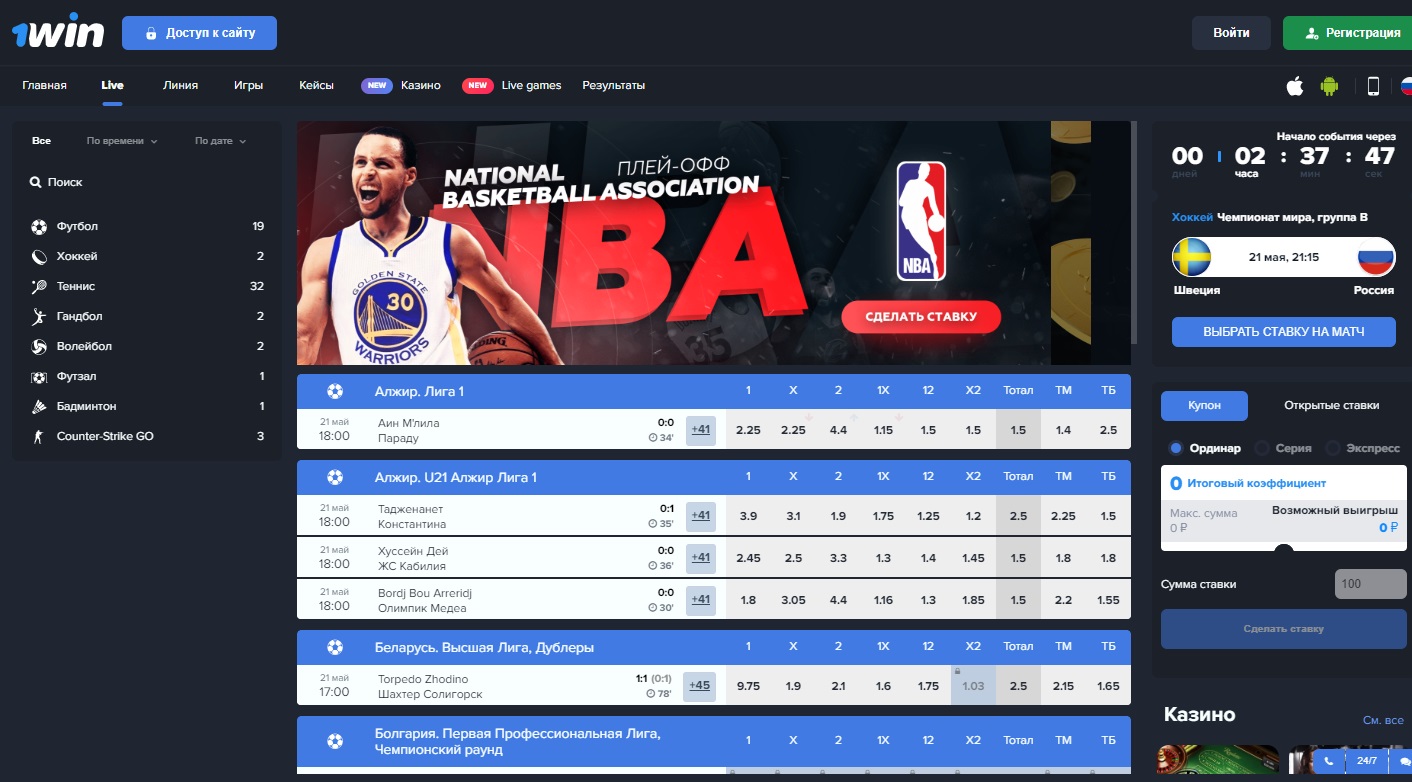Open the По времени dropdown
This screenshot has width=1412, height=782.
pos(122,141)
